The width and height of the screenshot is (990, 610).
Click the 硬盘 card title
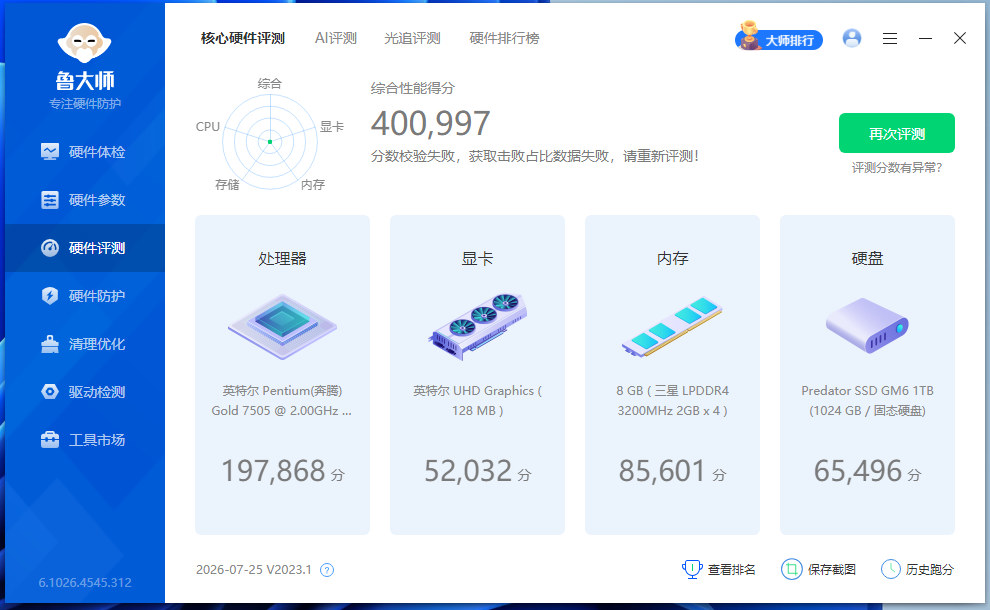(x=868, y=258)
